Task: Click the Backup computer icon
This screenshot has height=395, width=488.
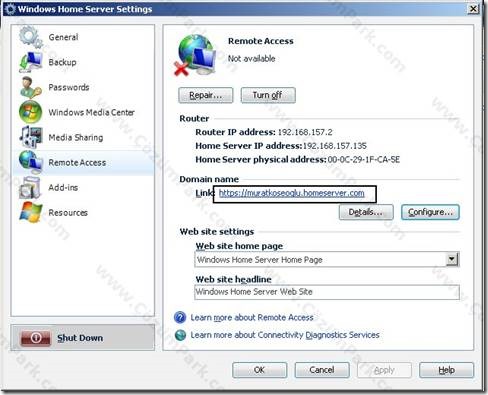Action: point(31,62)
